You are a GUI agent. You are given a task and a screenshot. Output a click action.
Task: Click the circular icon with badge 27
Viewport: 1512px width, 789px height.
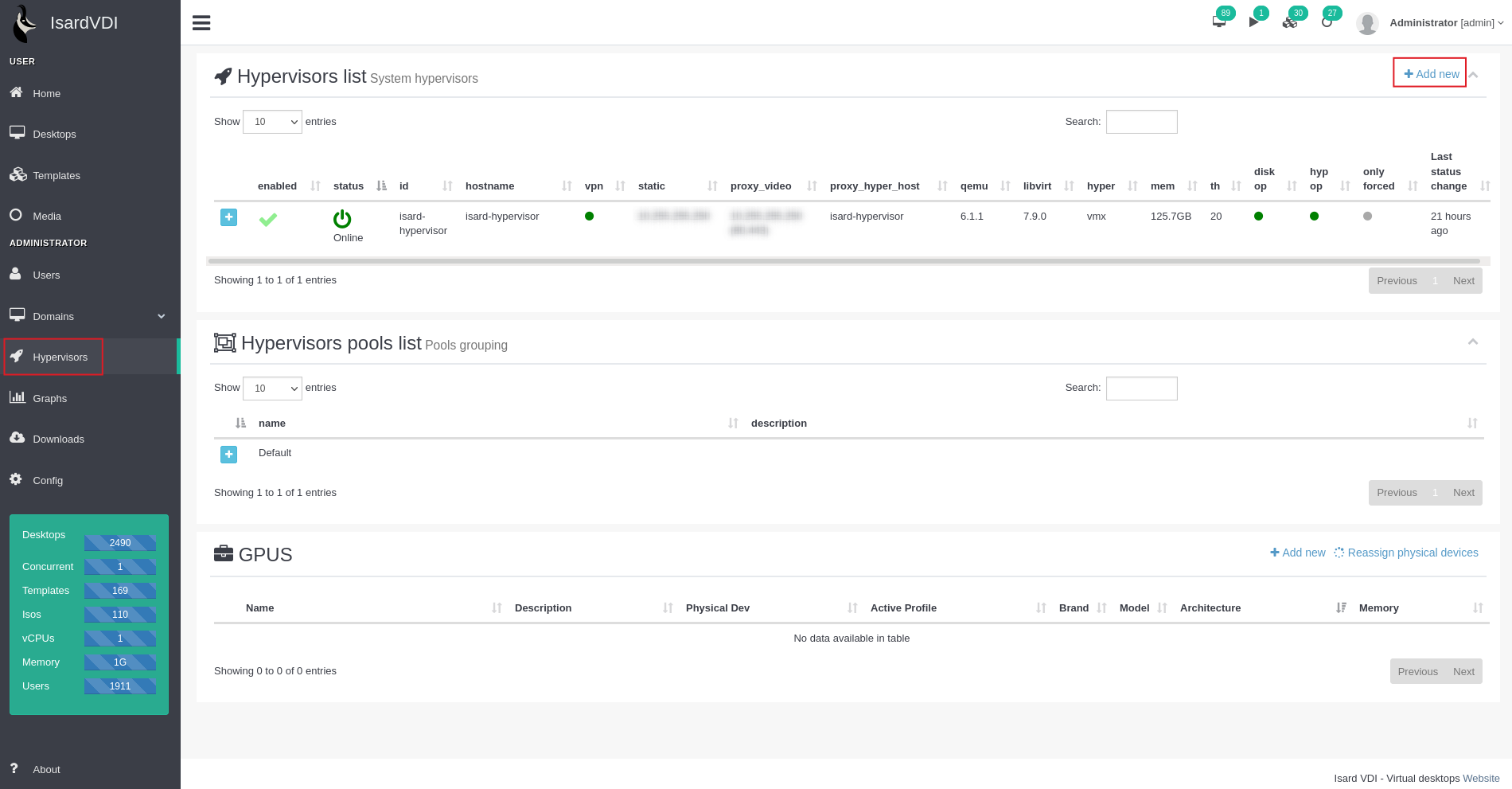pos(1327,22)
